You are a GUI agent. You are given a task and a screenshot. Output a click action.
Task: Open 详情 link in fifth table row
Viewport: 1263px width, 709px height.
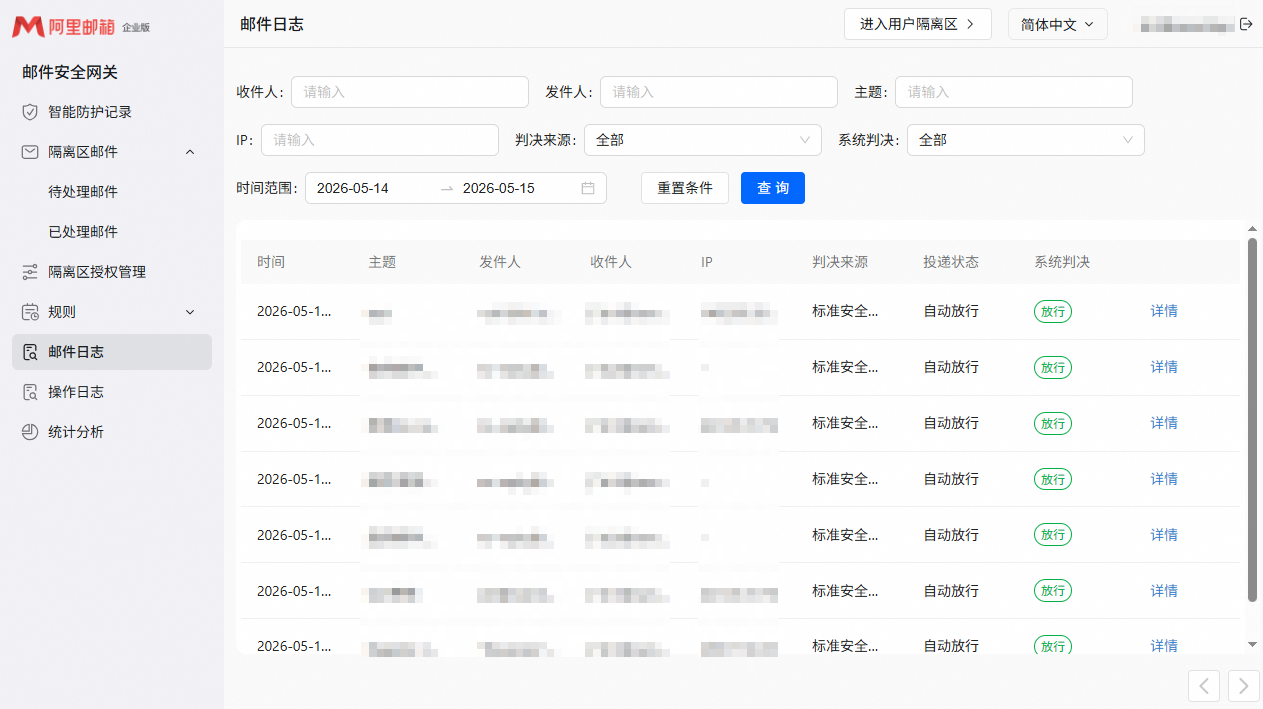coord(1164,535)
